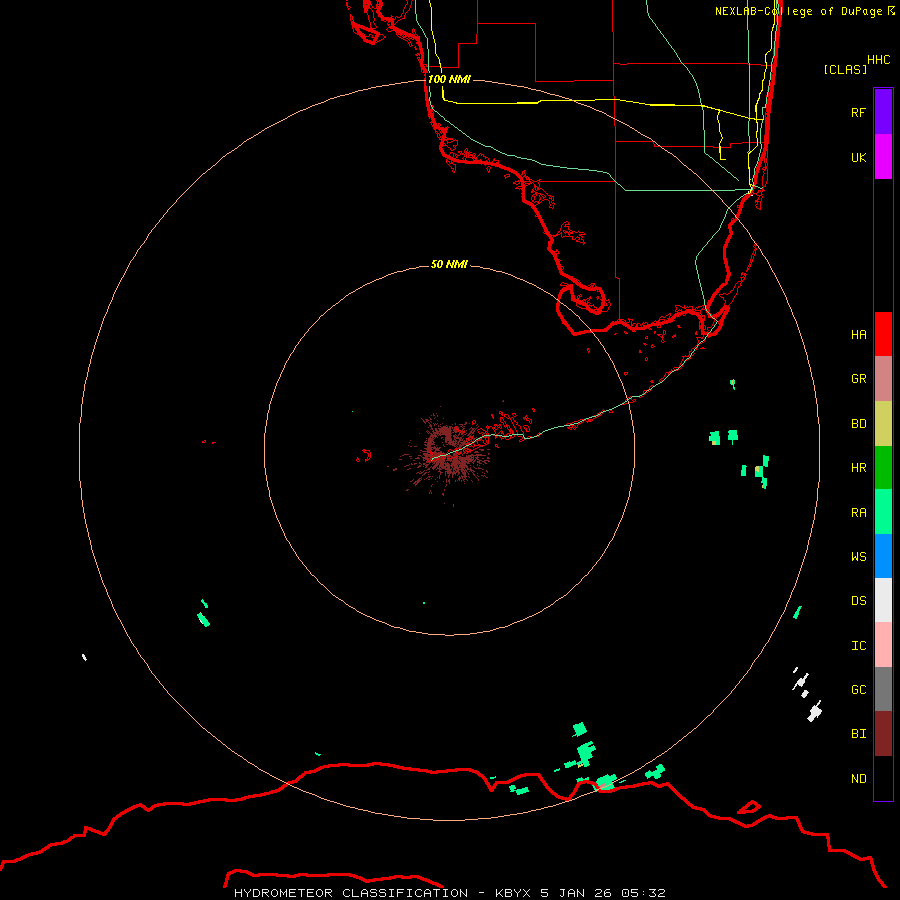The height and width of the screenshot is (900, 900).
Task: Select the GR pink-brown legend swatch
Action: [x=883, y=379]
